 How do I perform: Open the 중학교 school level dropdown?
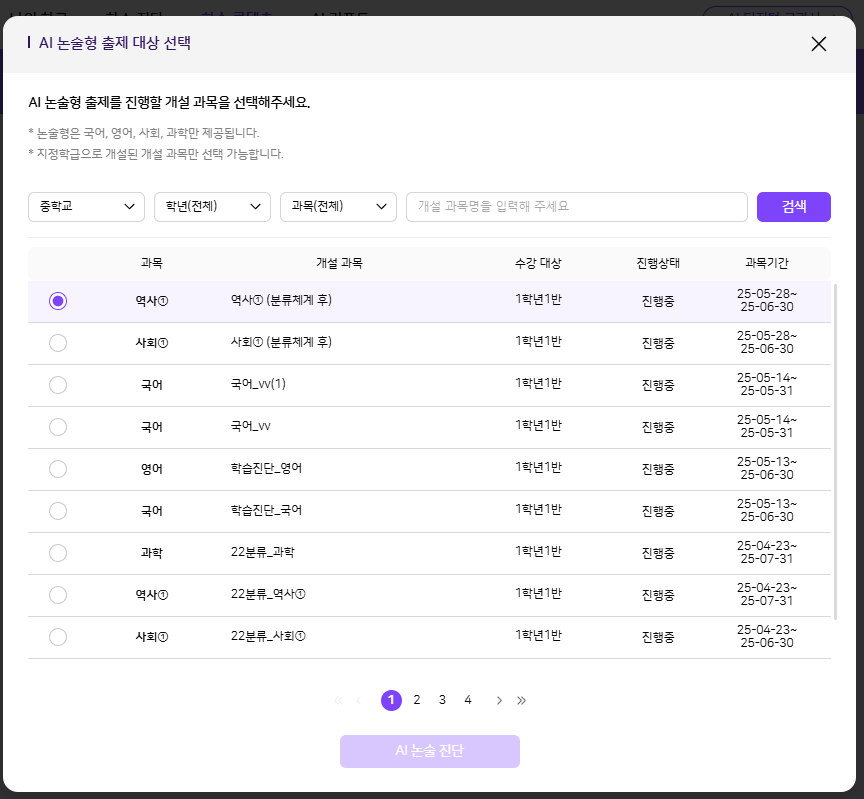pos(86,207)
